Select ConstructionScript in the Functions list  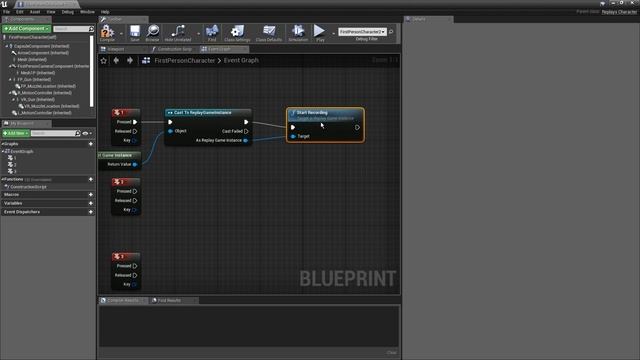(x=28, y=187)
